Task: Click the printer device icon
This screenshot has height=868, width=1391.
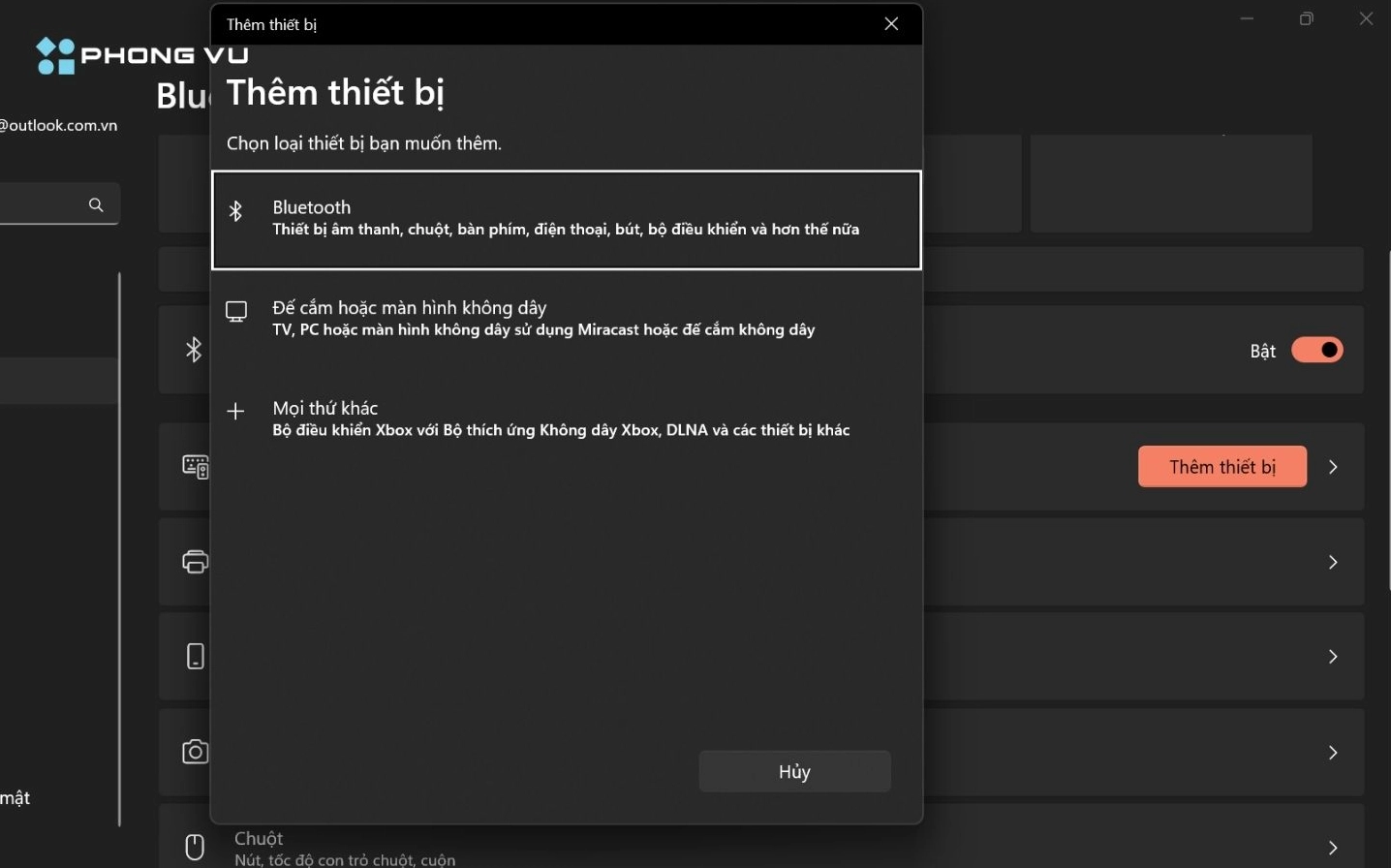Action: (195, 562)
